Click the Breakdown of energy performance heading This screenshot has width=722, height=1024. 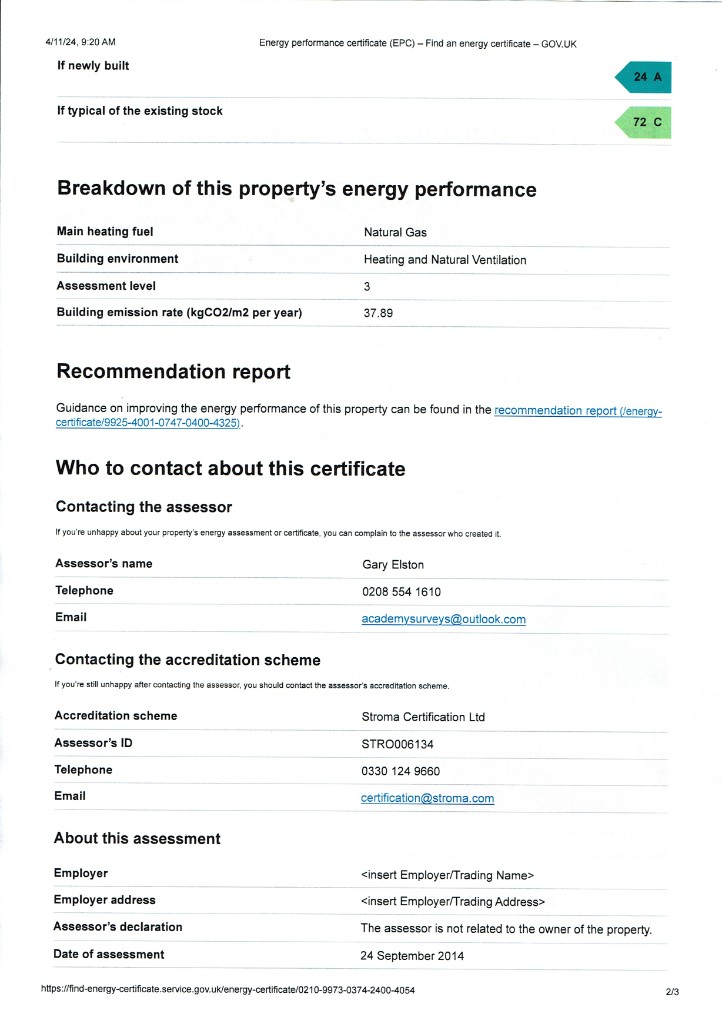tap(296, 189)
